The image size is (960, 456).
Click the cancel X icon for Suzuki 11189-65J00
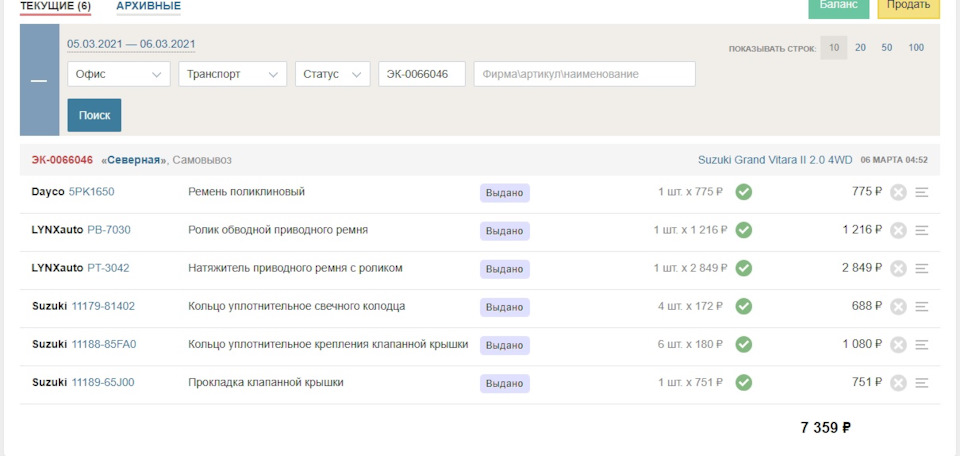pos(898,382)
